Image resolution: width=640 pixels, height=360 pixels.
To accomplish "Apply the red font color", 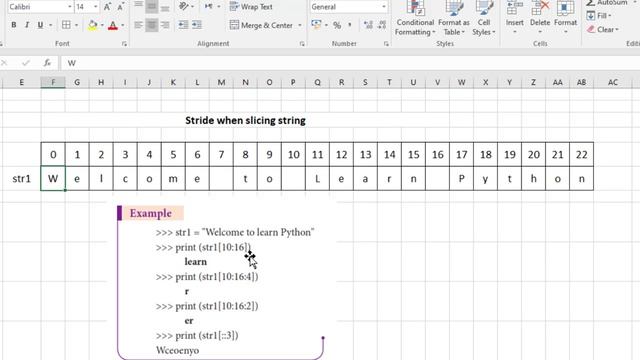I will 113,25.
